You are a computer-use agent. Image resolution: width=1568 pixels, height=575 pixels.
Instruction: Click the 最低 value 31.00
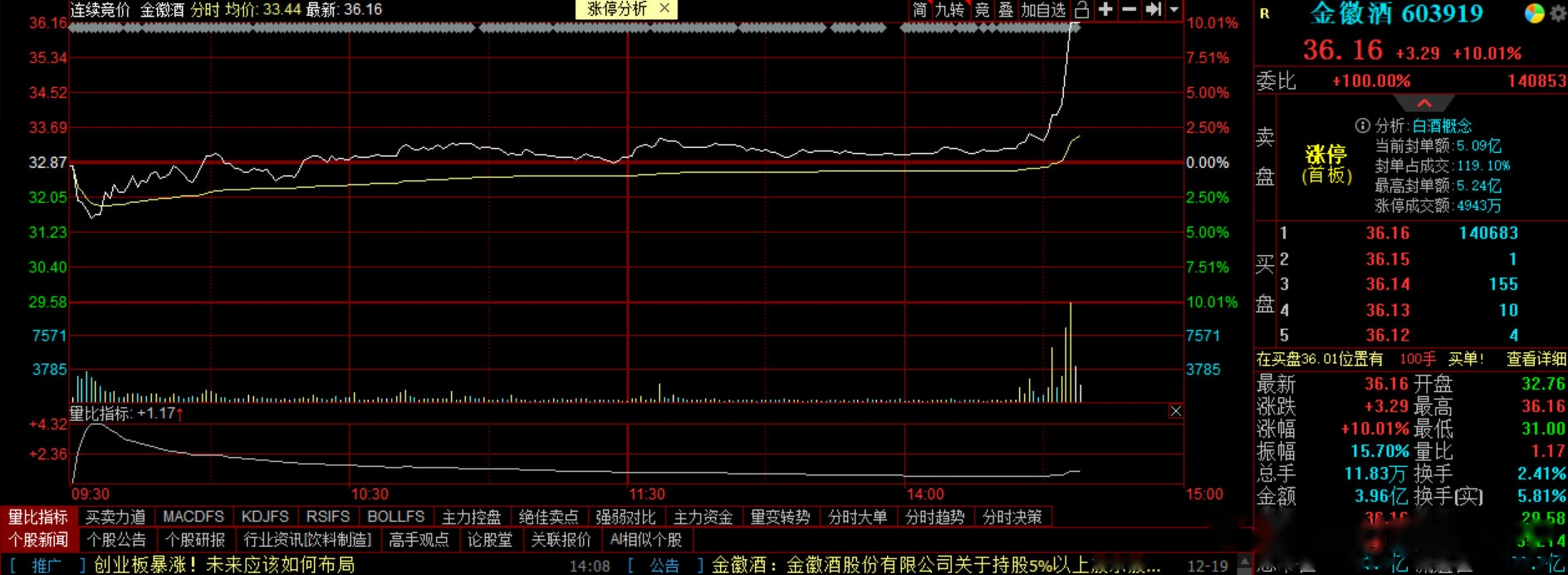point(1543,429)
